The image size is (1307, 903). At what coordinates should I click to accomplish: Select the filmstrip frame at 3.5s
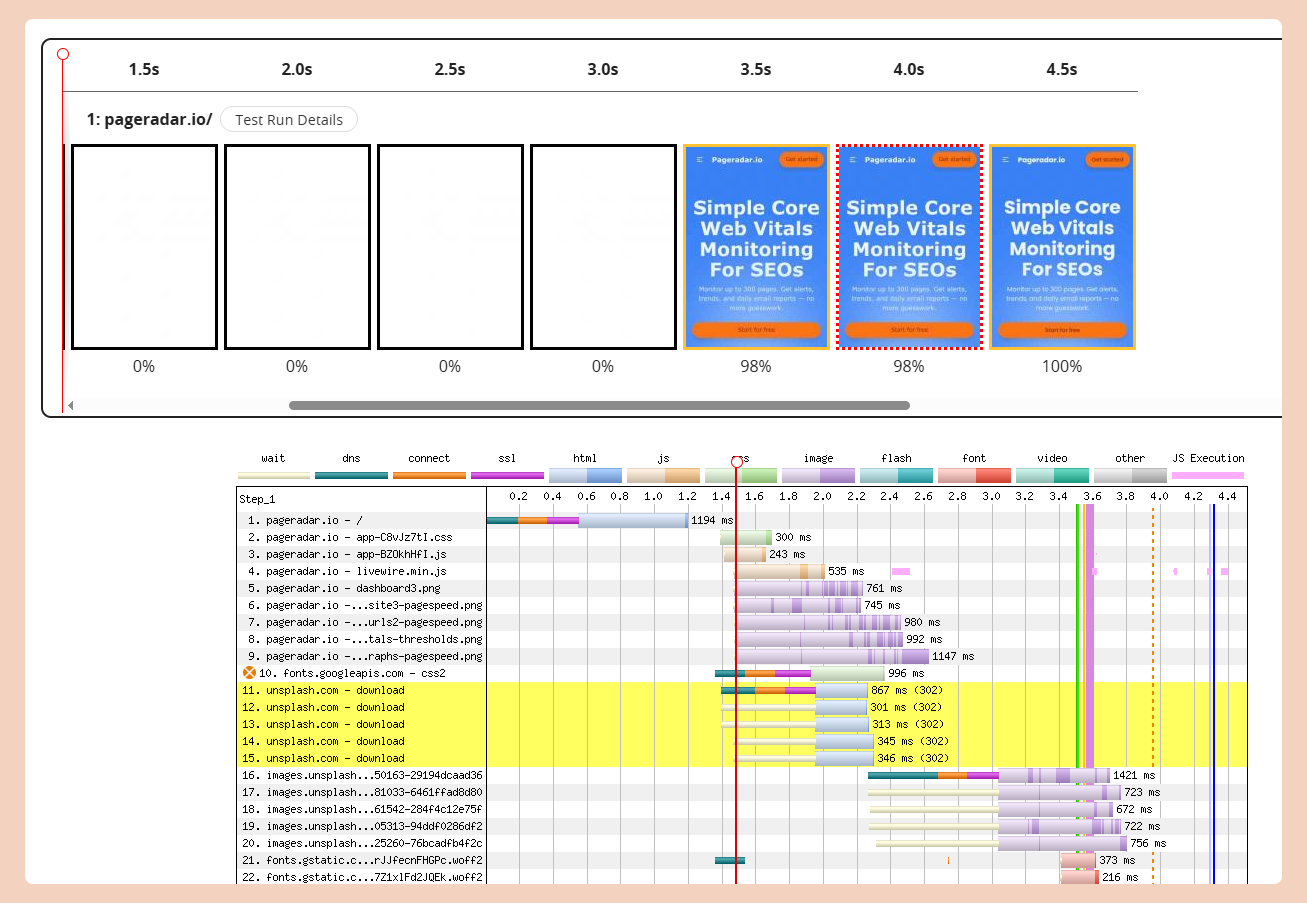pos(756,247)
